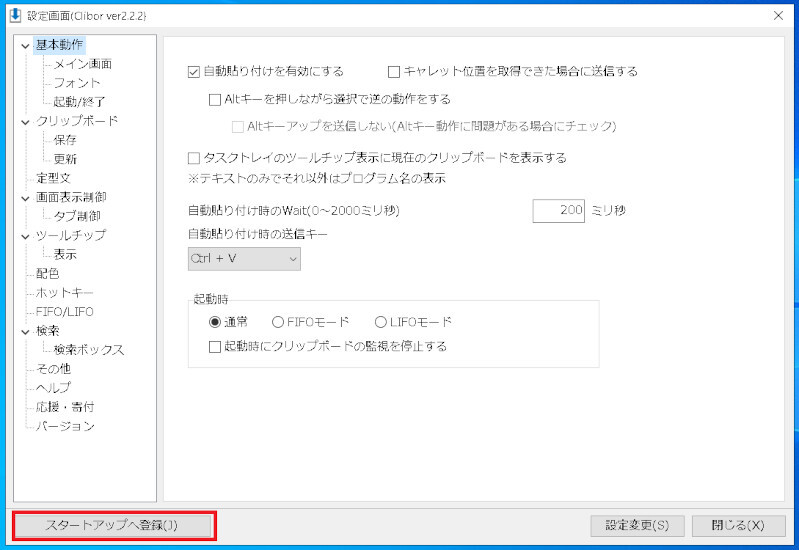Toggle 自動貼り付けを有効にする checkbox
The width and height of the screenshot is (799, 550).
(194, 72)
